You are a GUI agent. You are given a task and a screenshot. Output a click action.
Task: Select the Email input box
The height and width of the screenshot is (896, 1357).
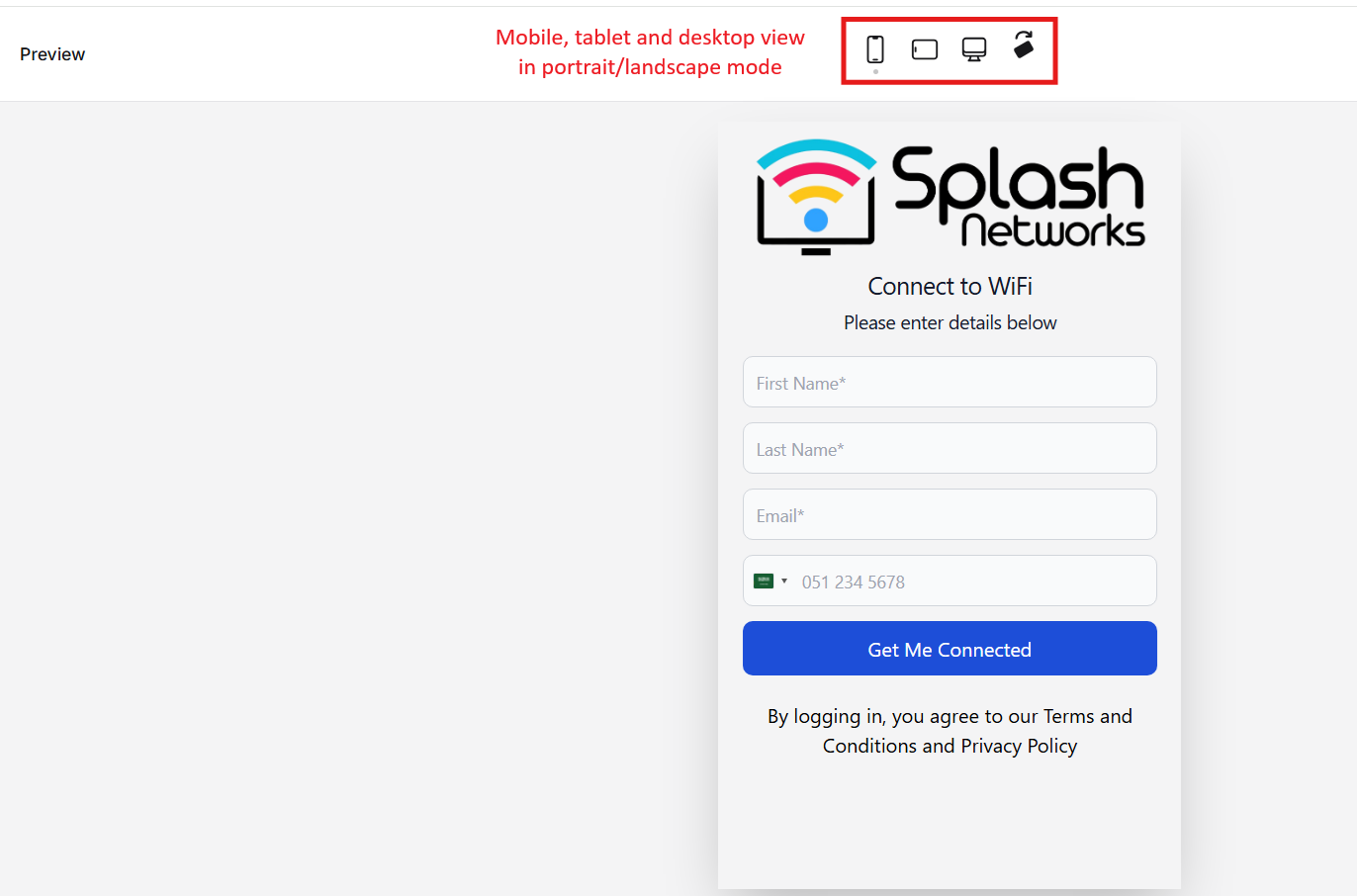[x=950, y=514]
